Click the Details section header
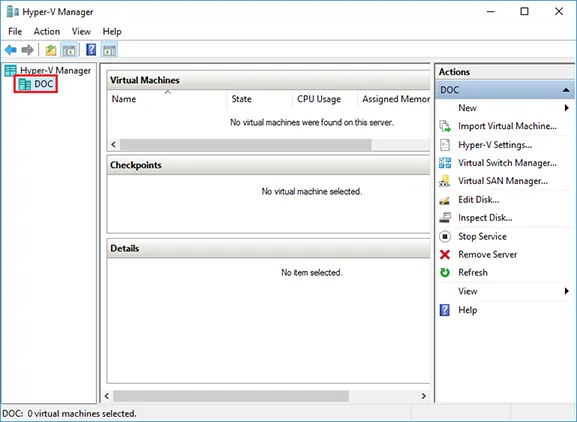Screen dimensions: 577x422 (268, 248)
